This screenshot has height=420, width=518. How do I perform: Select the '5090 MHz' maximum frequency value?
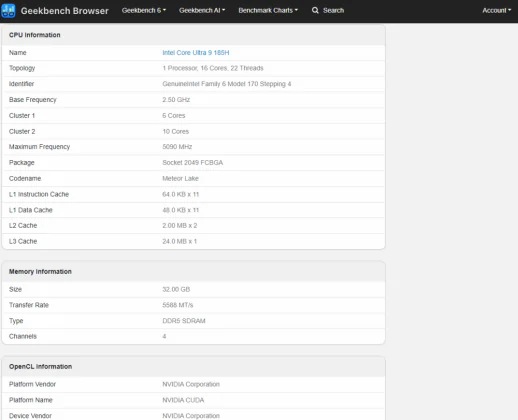pyautogui.click(x=177, y=147)
